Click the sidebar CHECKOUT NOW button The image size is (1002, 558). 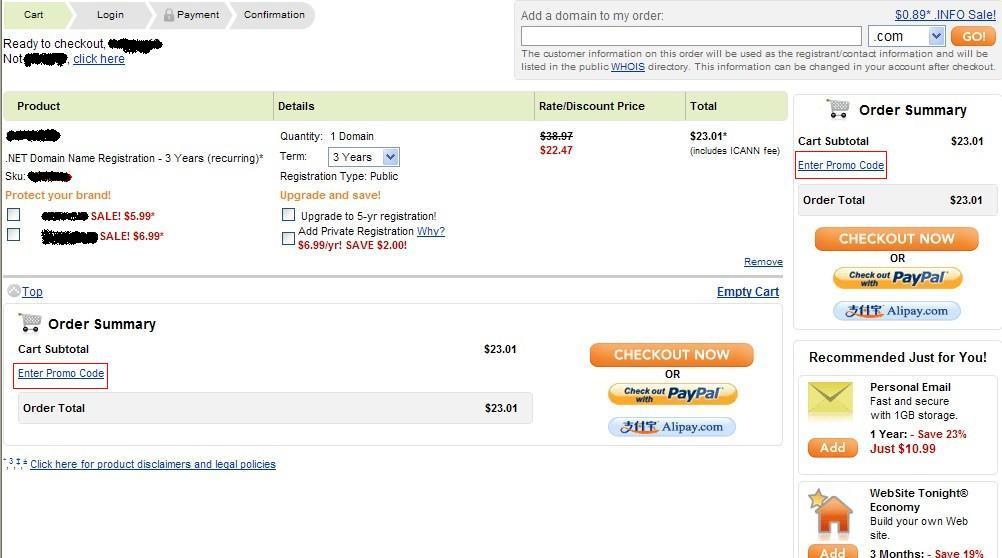(x=897, y=238)
